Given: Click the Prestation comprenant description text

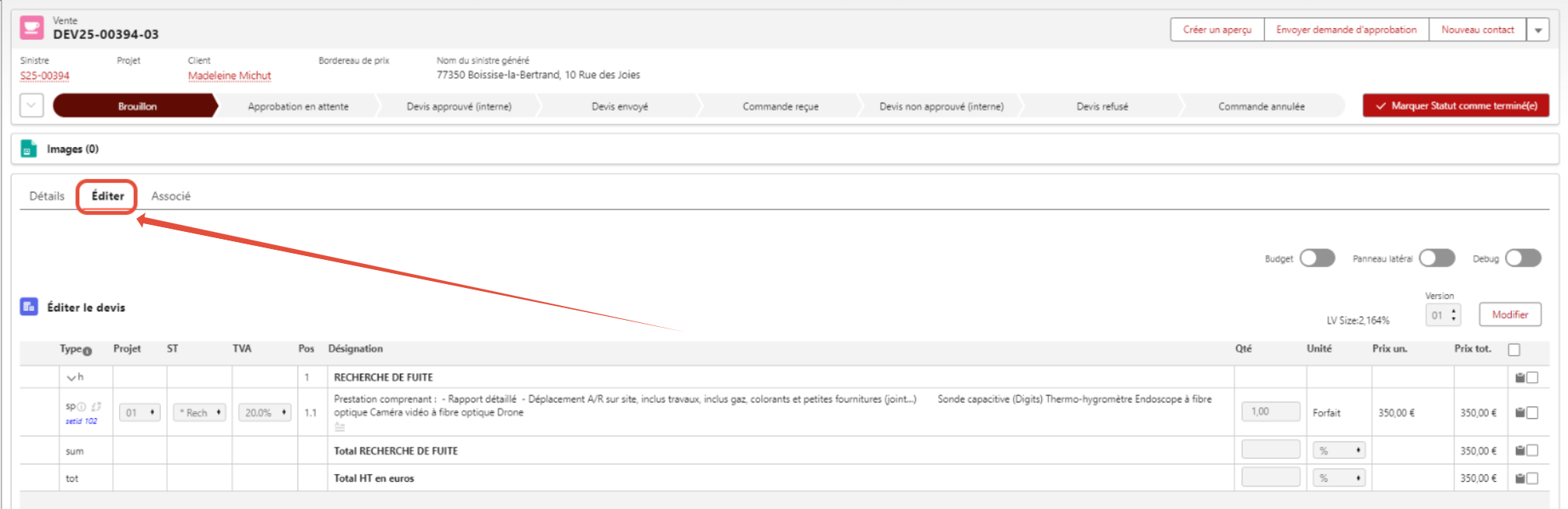Looking at the screenshot, I should coord(773,405).
